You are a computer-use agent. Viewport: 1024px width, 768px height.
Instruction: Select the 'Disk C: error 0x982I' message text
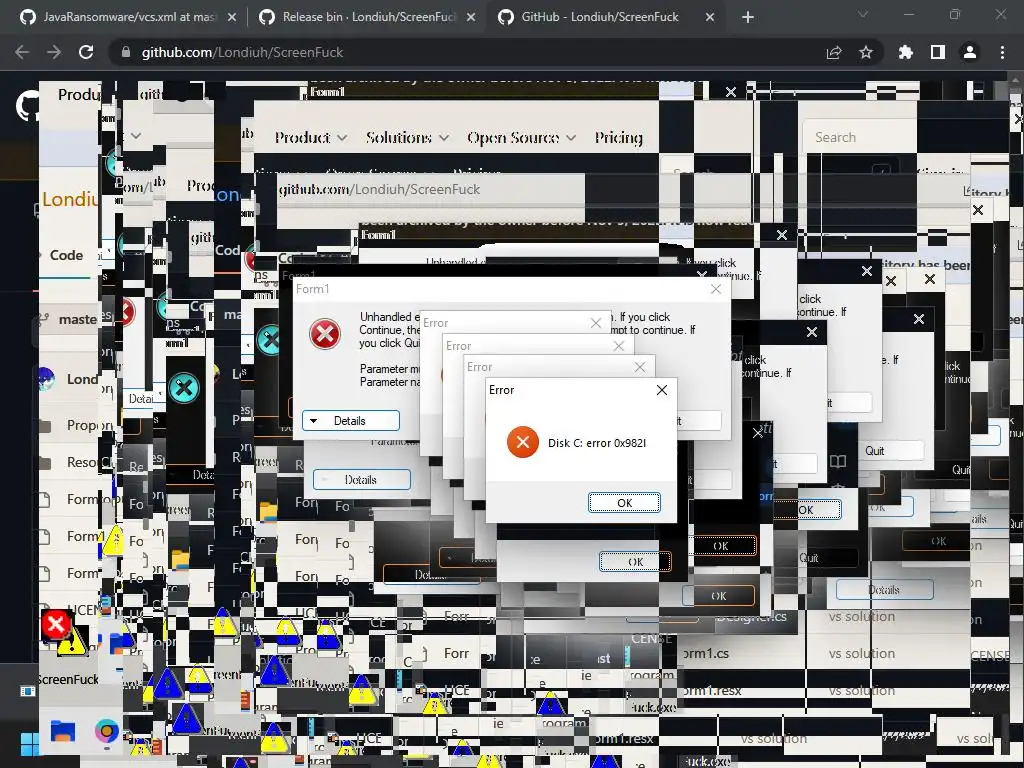click(x=597, y=443)
